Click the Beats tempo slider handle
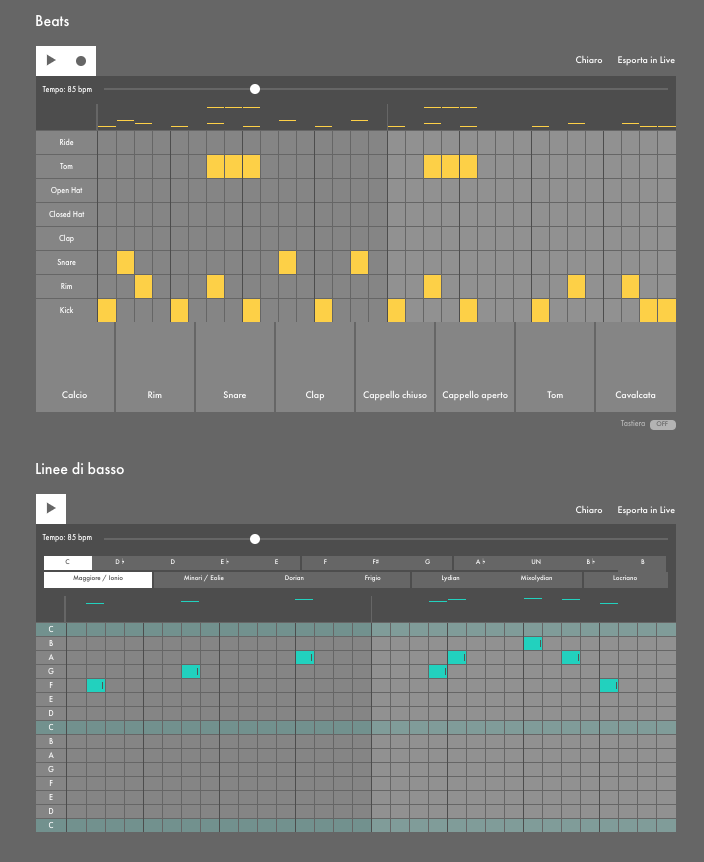 coord(255,89)
